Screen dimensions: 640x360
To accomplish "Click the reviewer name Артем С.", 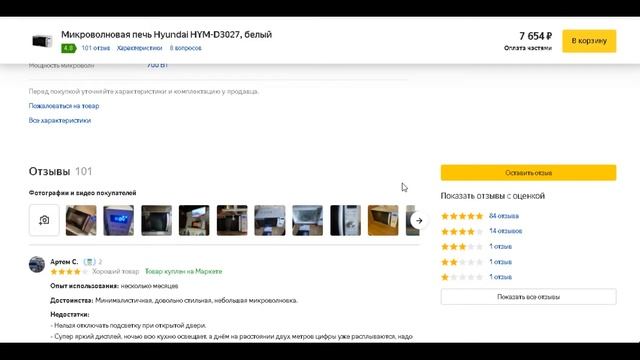I will pos(64,262).
